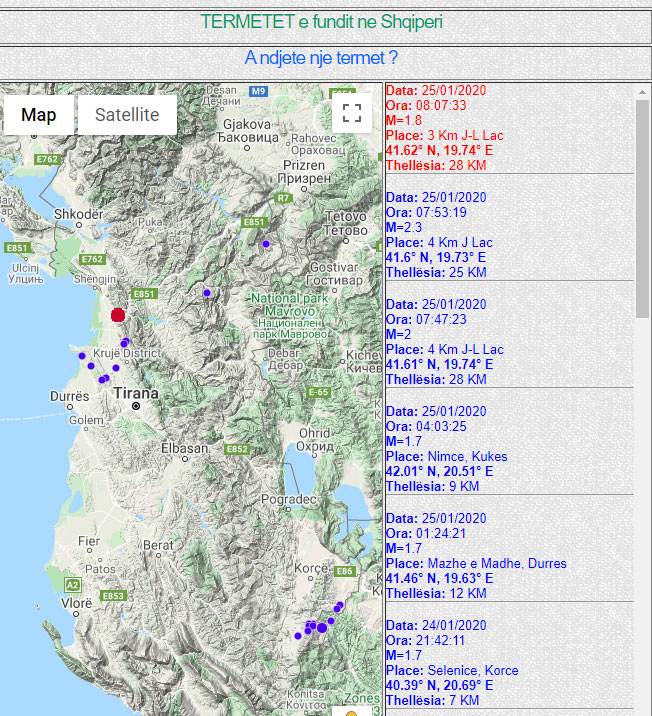Select blue marker west of Mavrovo National Park
This screenshot has width=652, height=716.
point(207,293)
